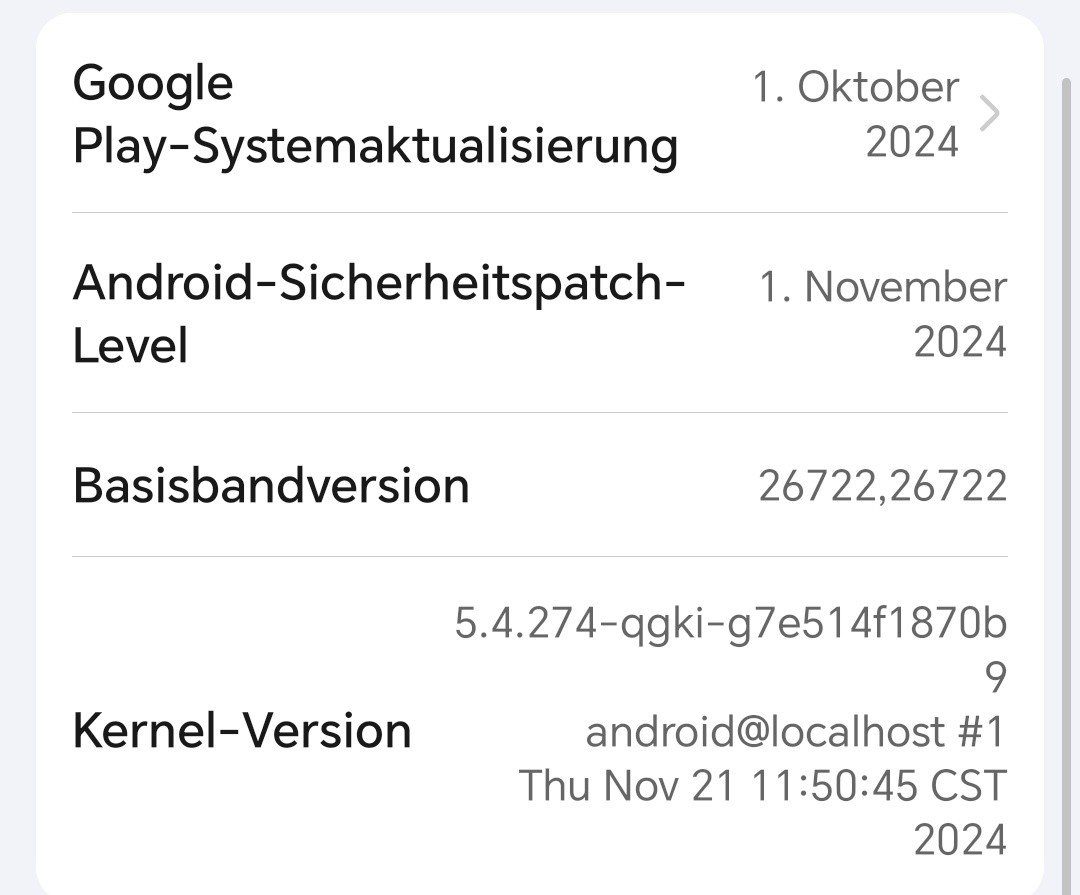
Task: Click the Kernel-Version label
Action: pos(242,731)
